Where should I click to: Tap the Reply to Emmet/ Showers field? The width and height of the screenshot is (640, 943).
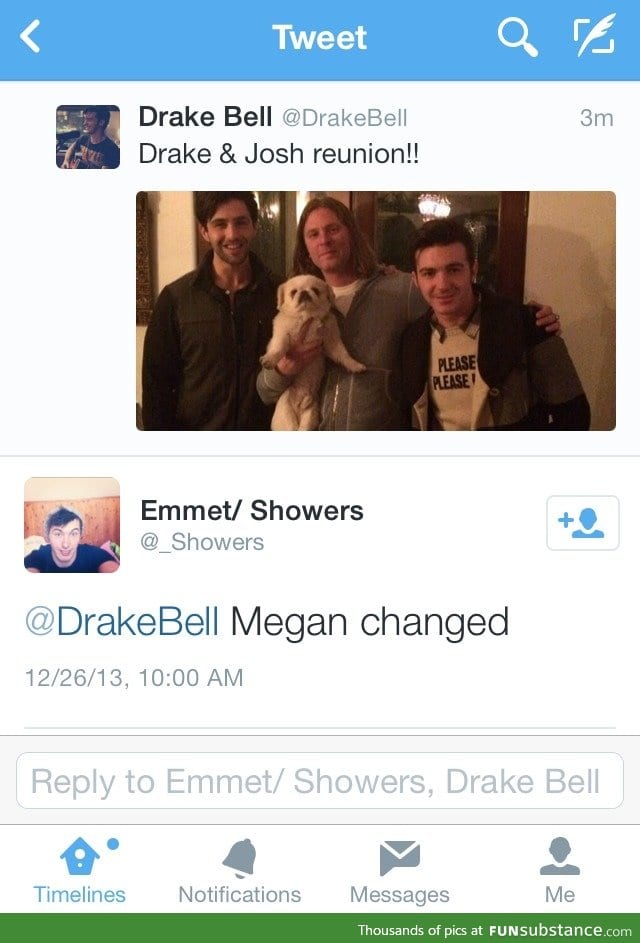tap(319, 780)
